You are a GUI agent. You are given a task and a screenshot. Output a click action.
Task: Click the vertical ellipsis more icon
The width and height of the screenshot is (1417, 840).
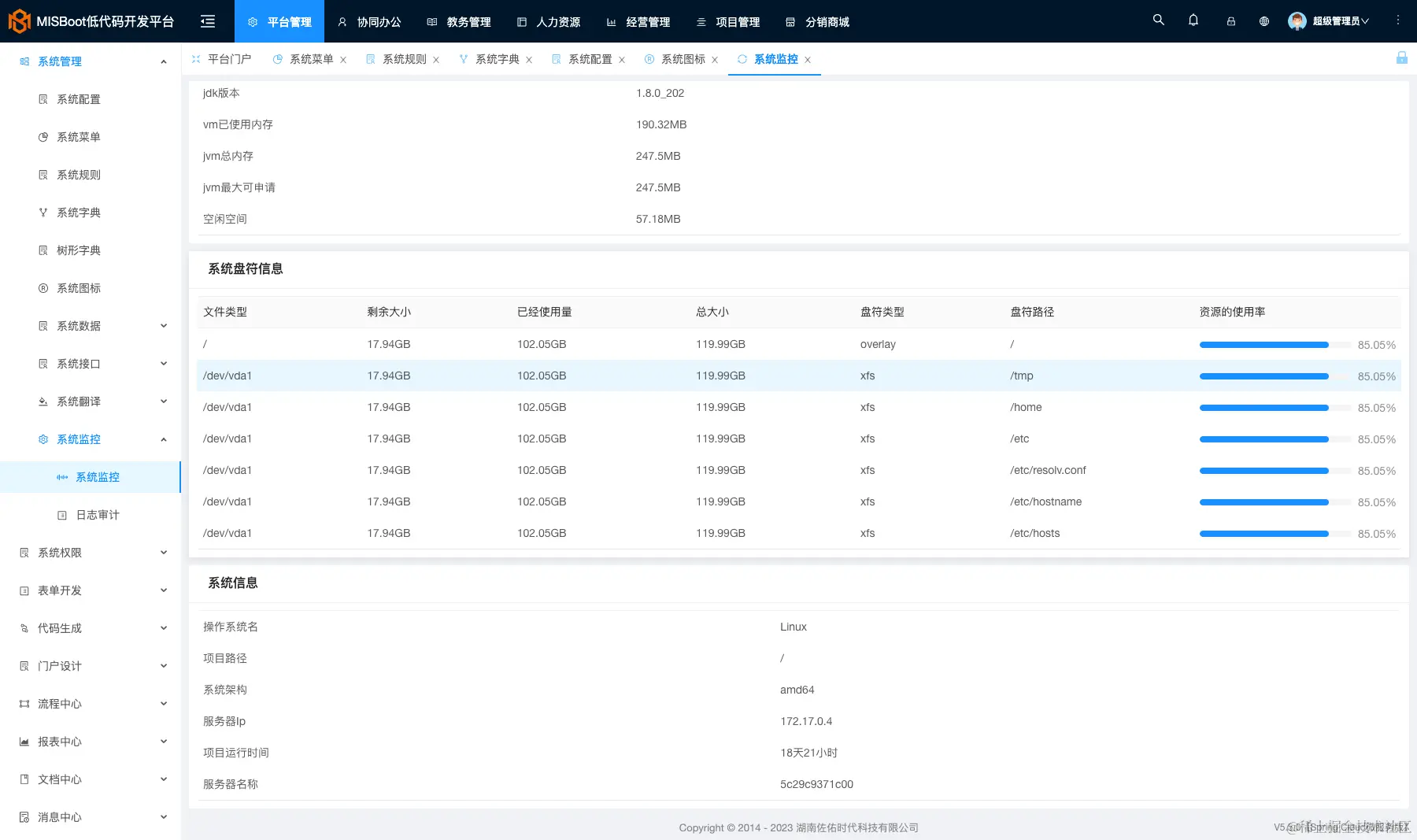(1398, 20)
